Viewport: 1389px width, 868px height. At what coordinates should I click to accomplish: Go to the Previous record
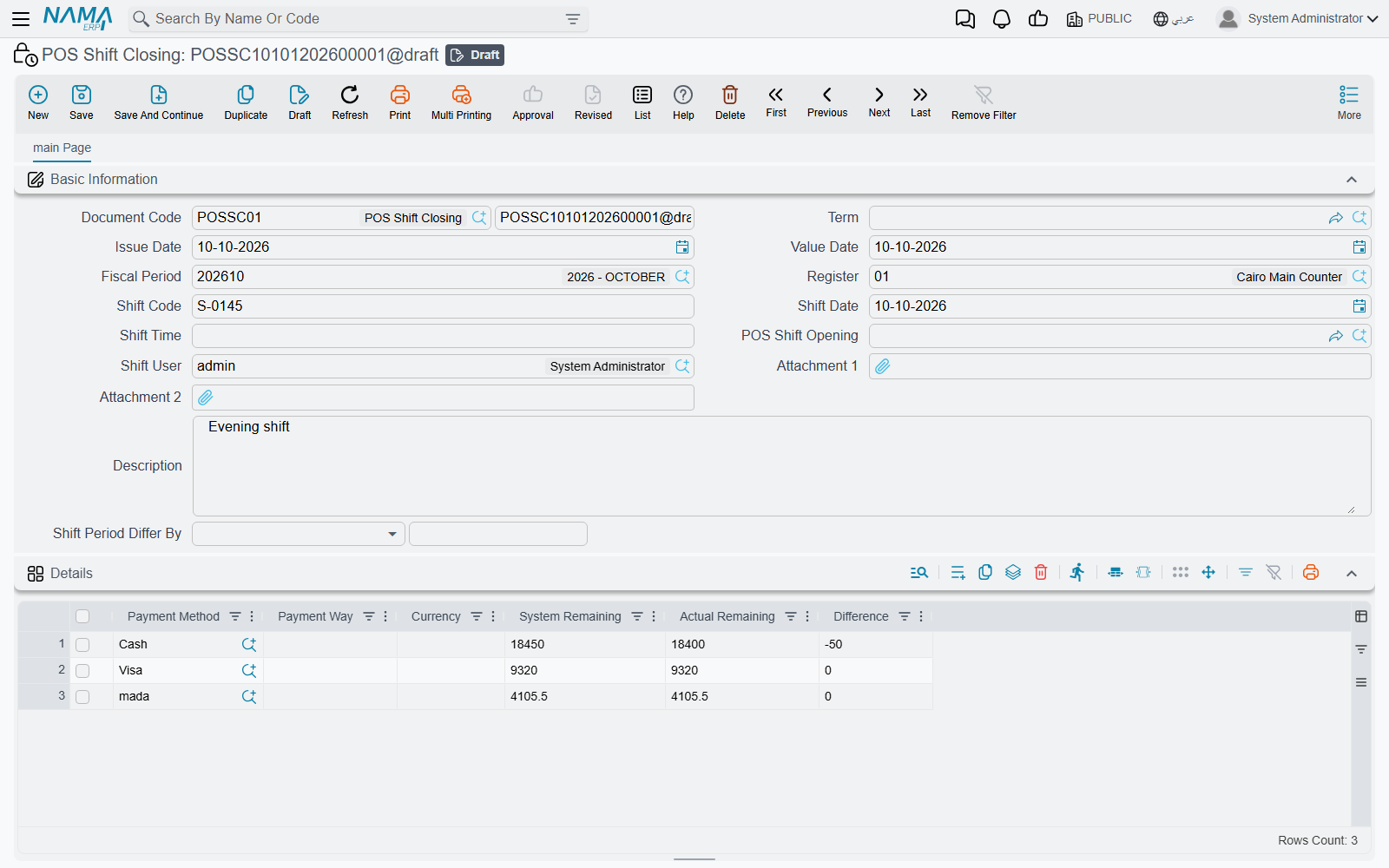(x=827, y=101)
